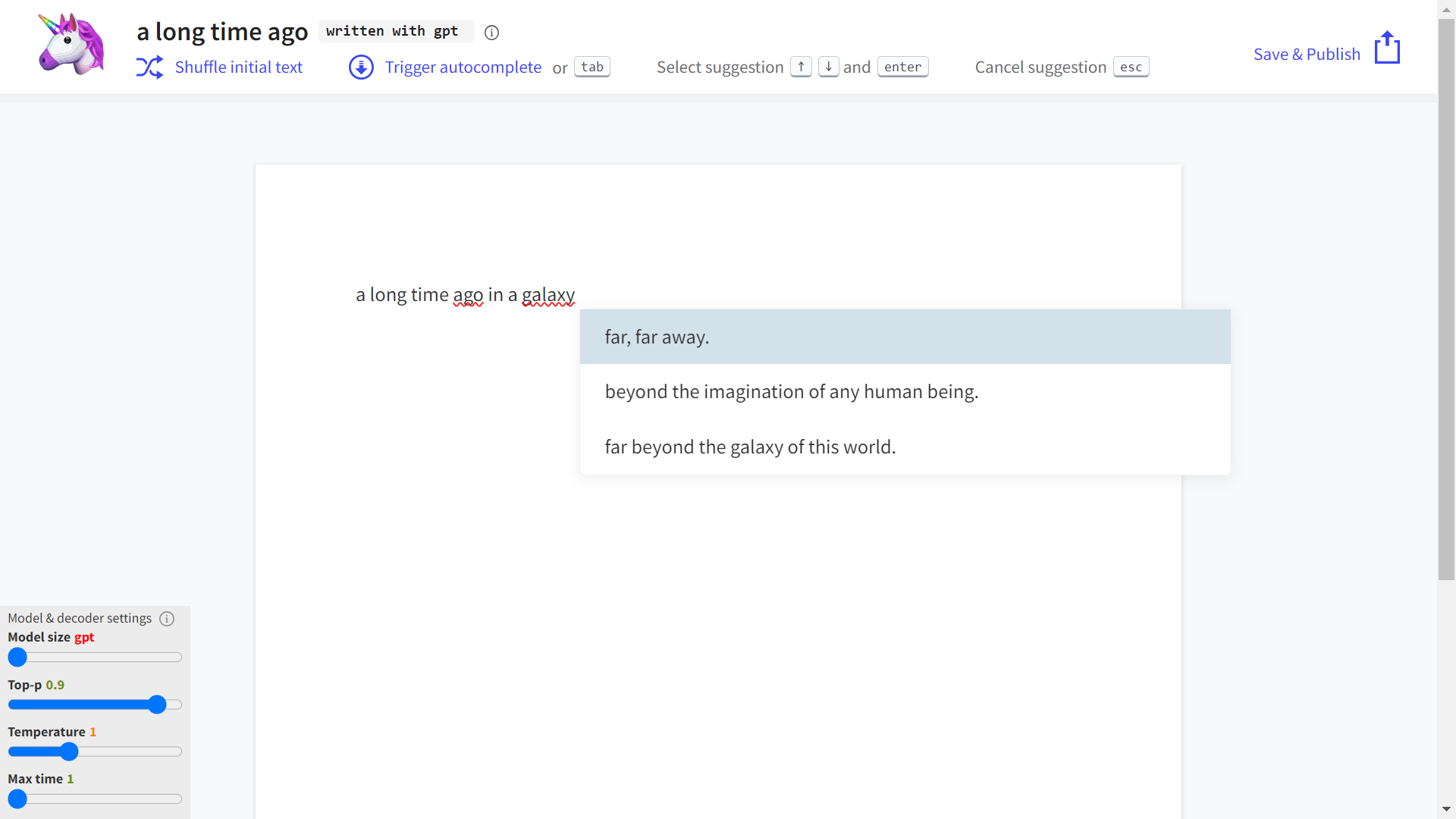Click the esc key hint
The image size is (1456, 819).
click(1131, 67)
